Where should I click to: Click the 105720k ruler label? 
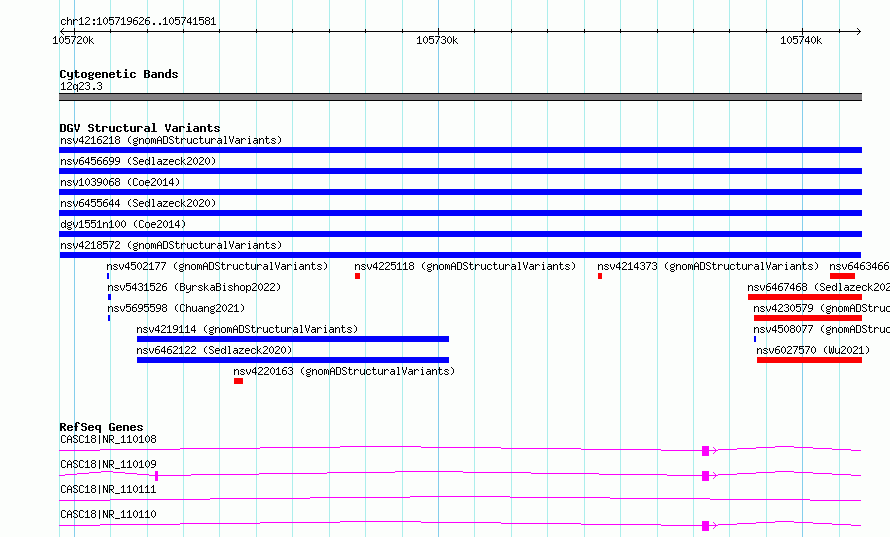point(73,40)
